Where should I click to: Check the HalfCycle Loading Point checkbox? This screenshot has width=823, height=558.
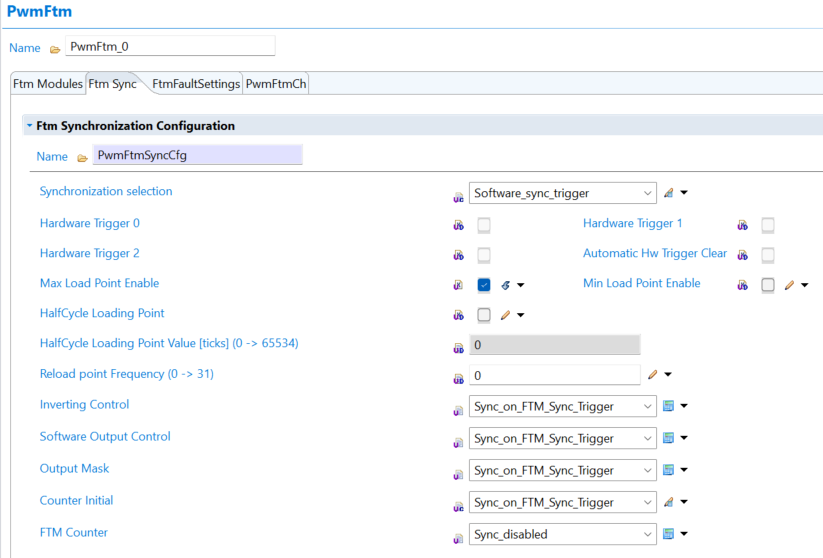click(484, 315)
